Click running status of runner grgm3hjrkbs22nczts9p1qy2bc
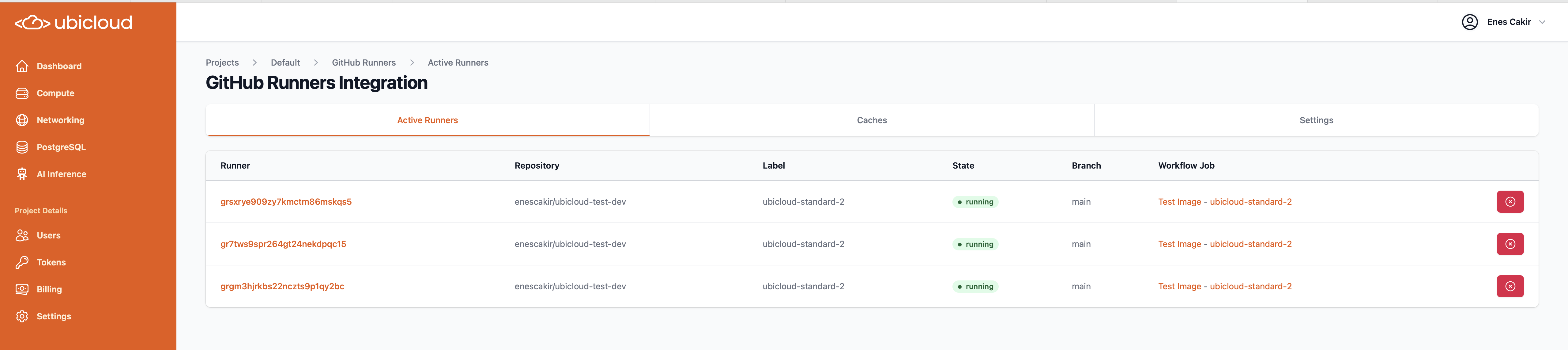Viewport: 1568px width, 350px height. click(975, 287)
